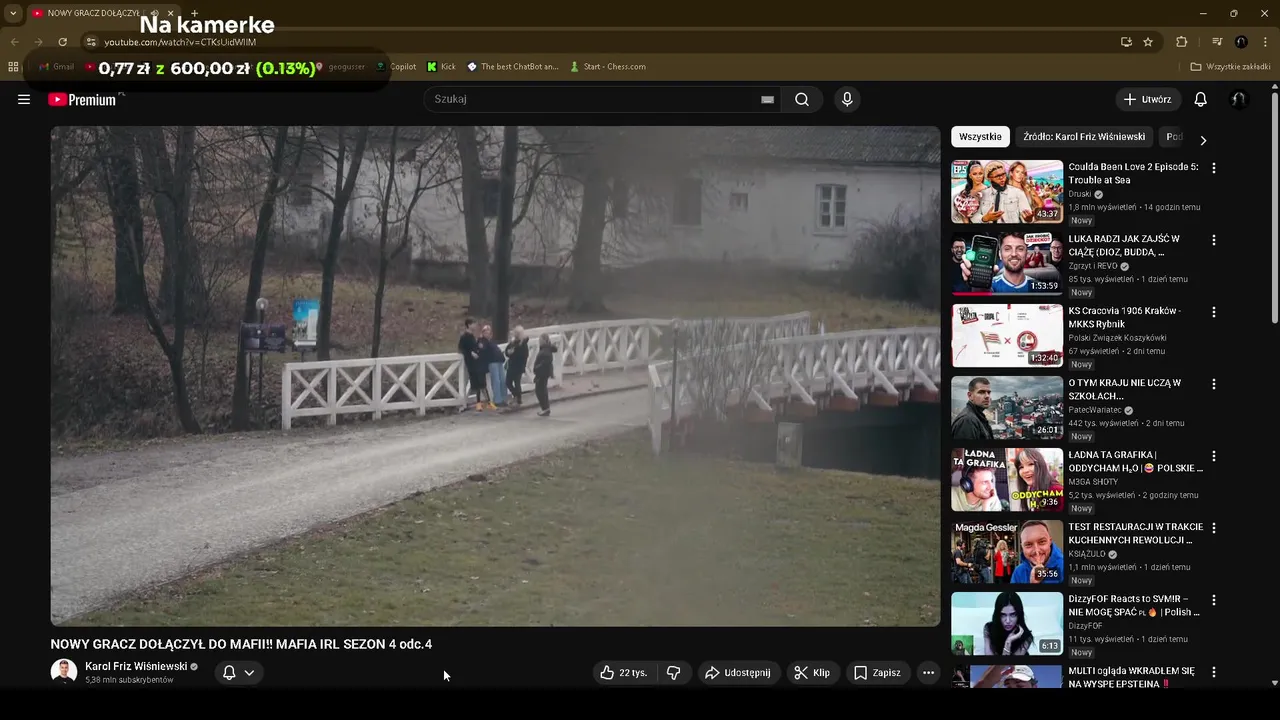The image size is (1280, 720).
Task: Show more filter chips with right arrow
Action: [x=1203, y=140]
